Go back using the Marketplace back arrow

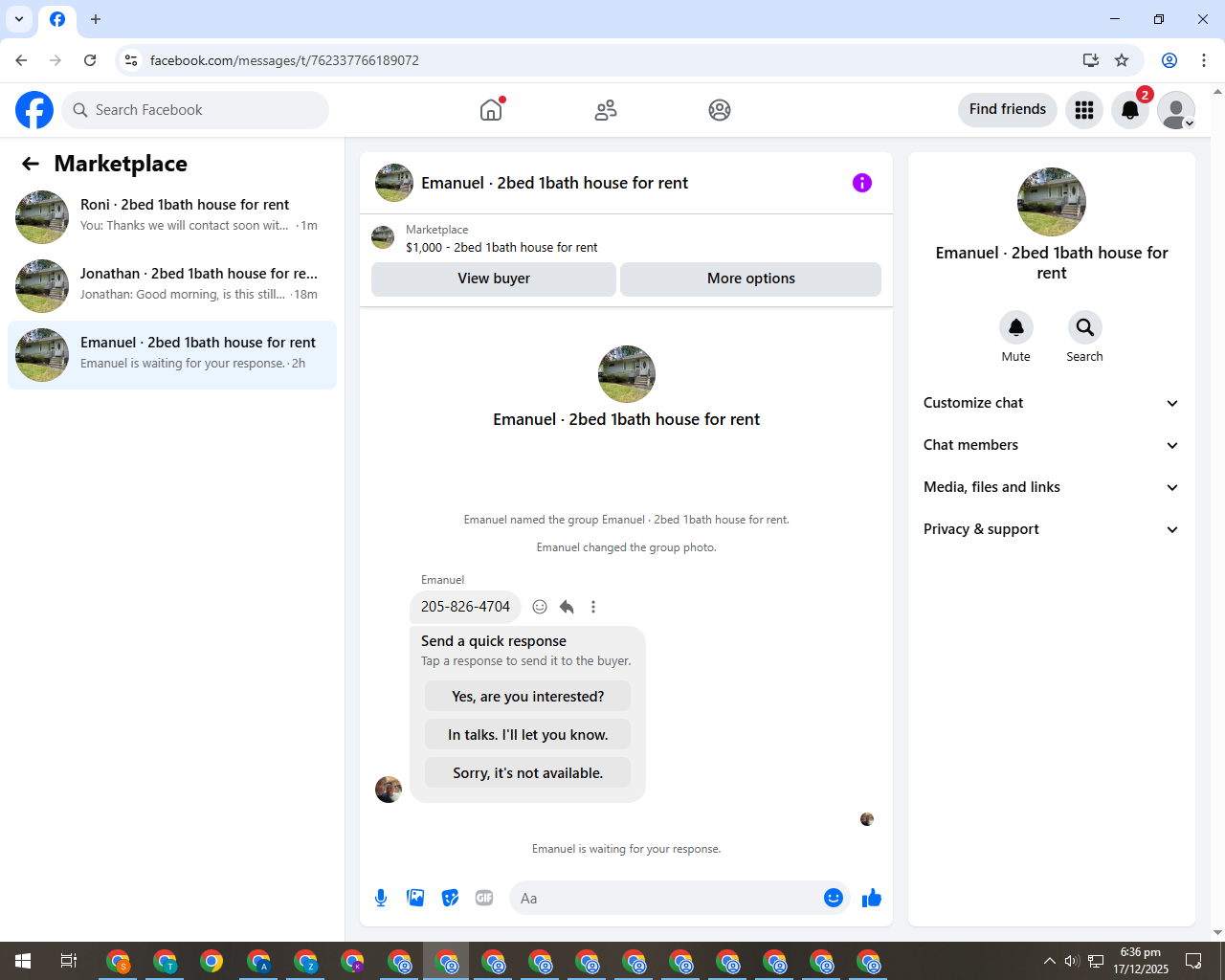click(31, 164)
